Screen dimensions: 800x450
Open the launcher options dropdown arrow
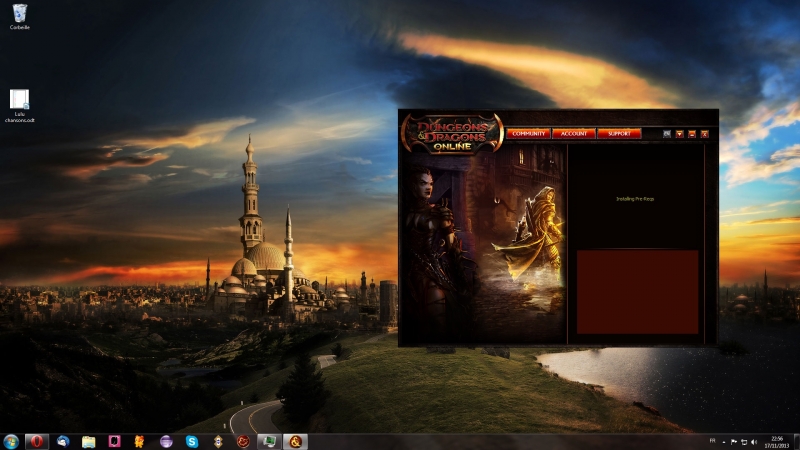(x=680, y=134)
